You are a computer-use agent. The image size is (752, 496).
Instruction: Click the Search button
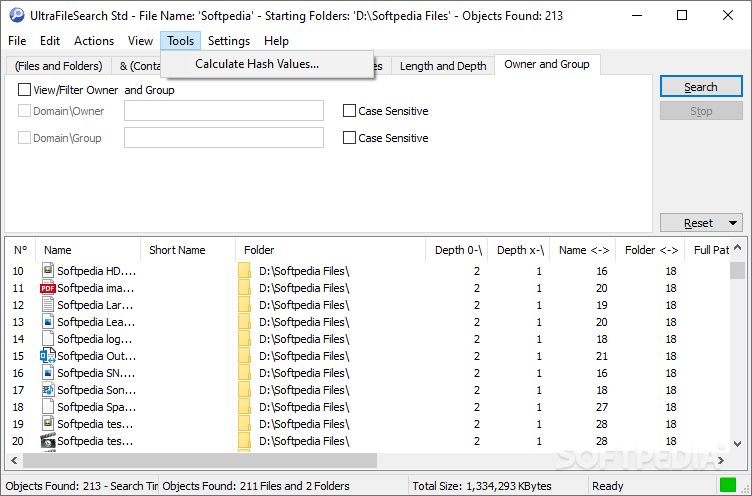coord(701,87)
